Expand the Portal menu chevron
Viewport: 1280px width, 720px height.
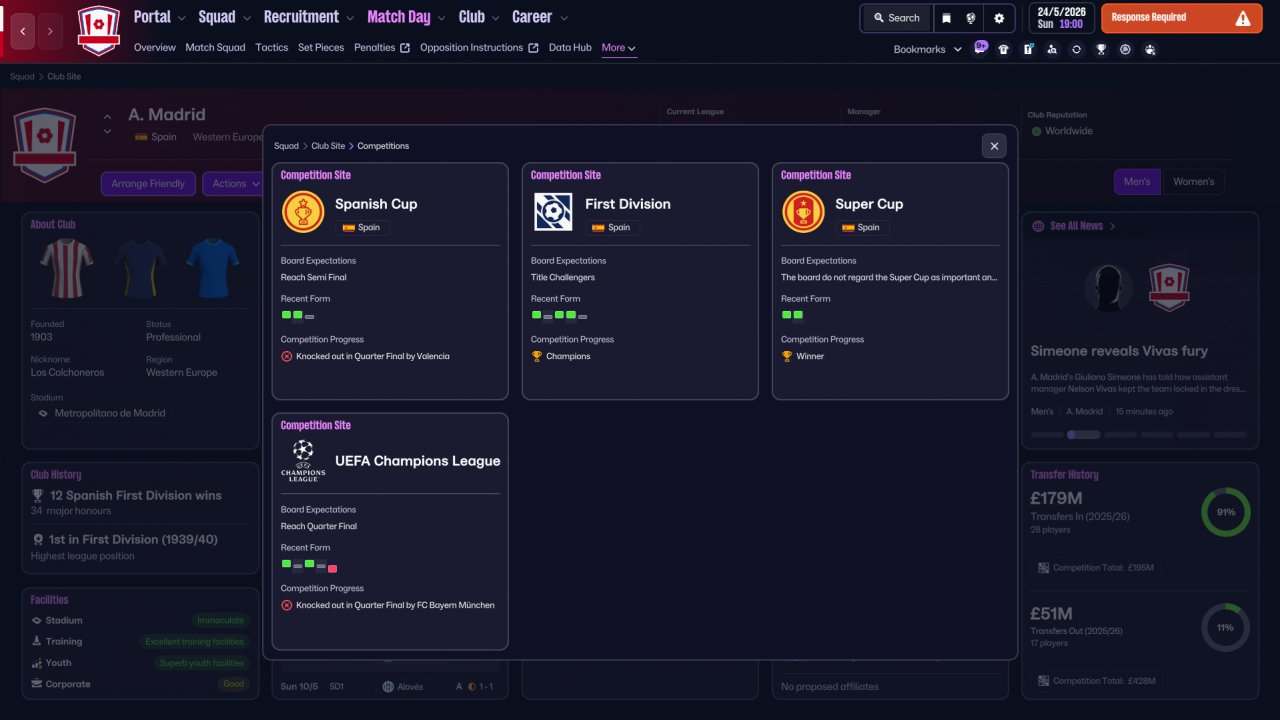point(182,18)
